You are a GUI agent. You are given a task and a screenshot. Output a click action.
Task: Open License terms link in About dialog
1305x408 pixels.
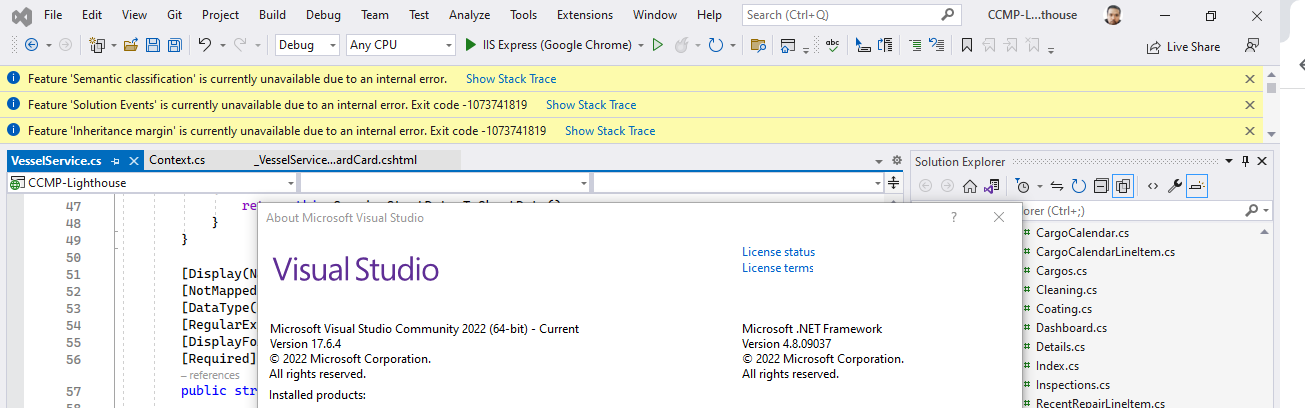click(777, 268)
